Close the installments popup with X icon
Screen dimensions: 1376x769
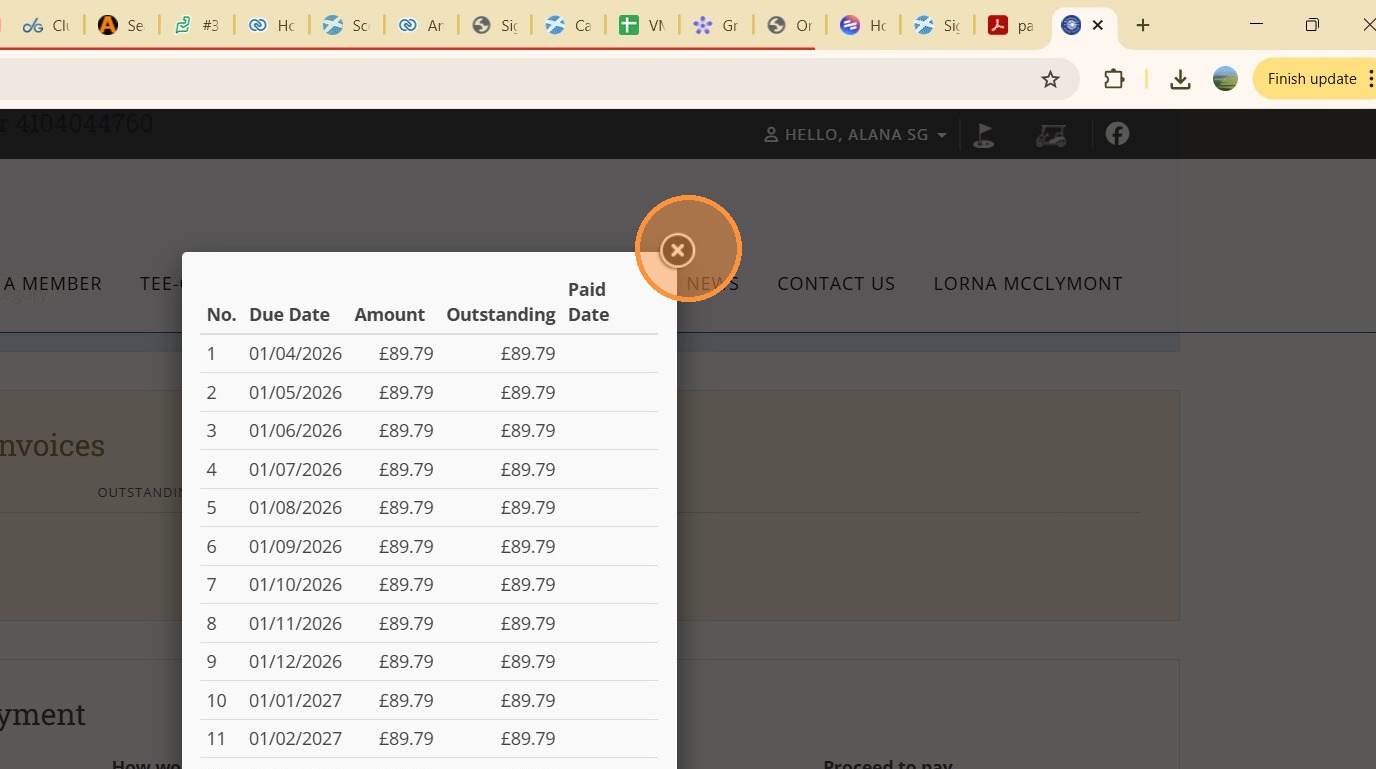click(x=677, y=250)
